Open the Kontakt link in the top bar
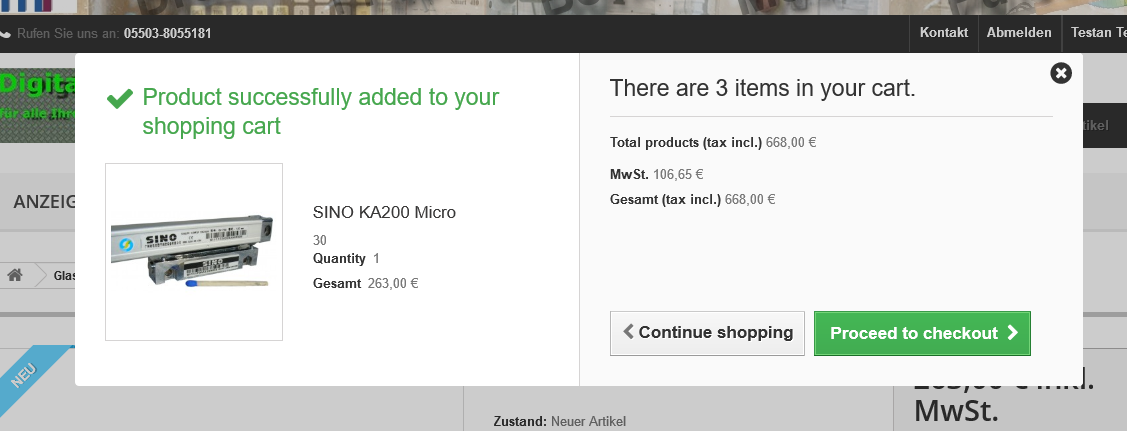Screen dimensions: 1127x431 pyautogui.click(x=943, y=33)
